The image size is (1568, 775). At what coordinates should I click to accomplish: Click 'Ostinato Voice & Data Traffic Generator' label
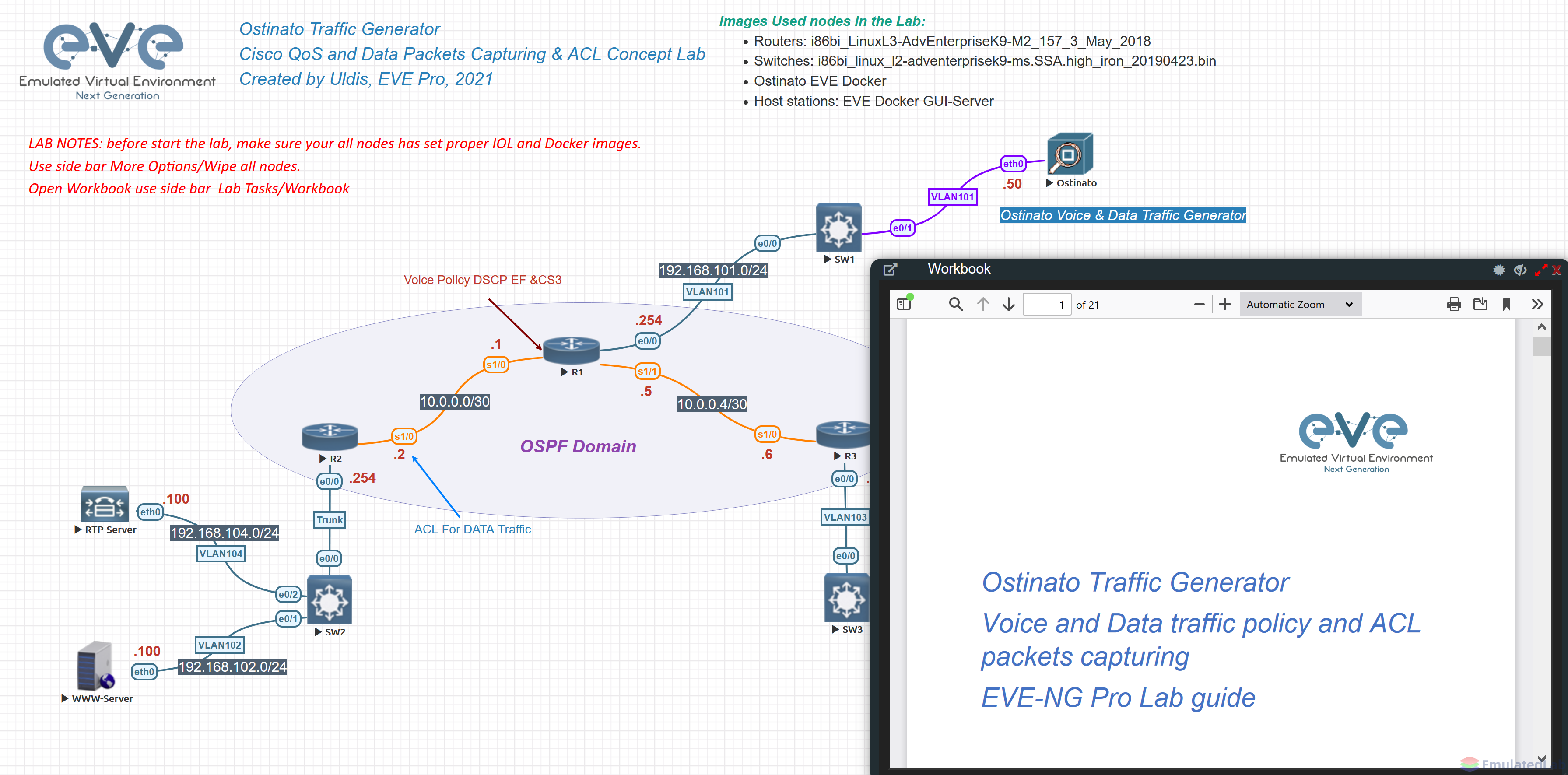coord(1123,215)
